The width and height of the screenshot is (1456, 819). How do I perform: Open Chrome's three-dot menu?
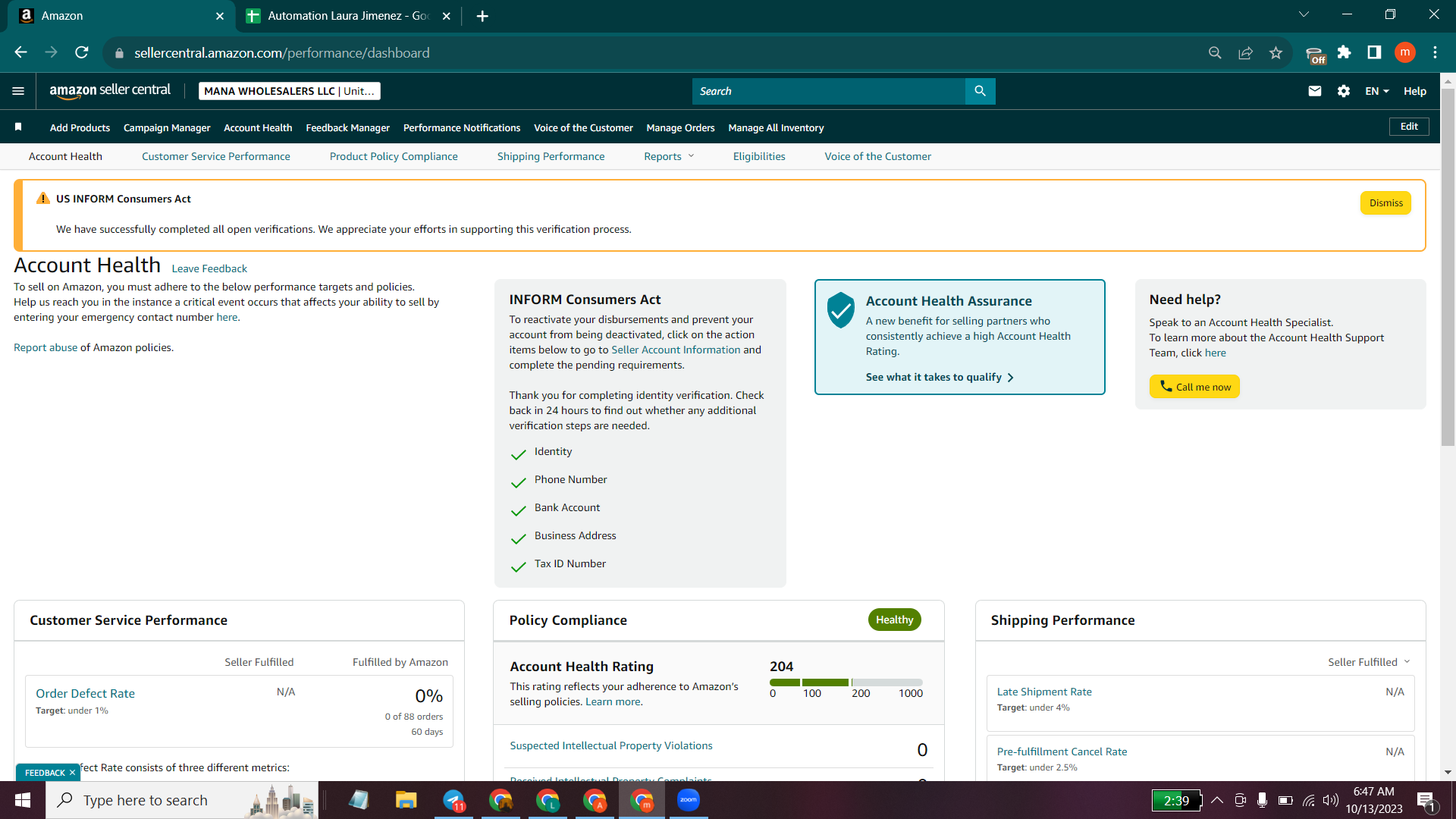[1435, 52]
